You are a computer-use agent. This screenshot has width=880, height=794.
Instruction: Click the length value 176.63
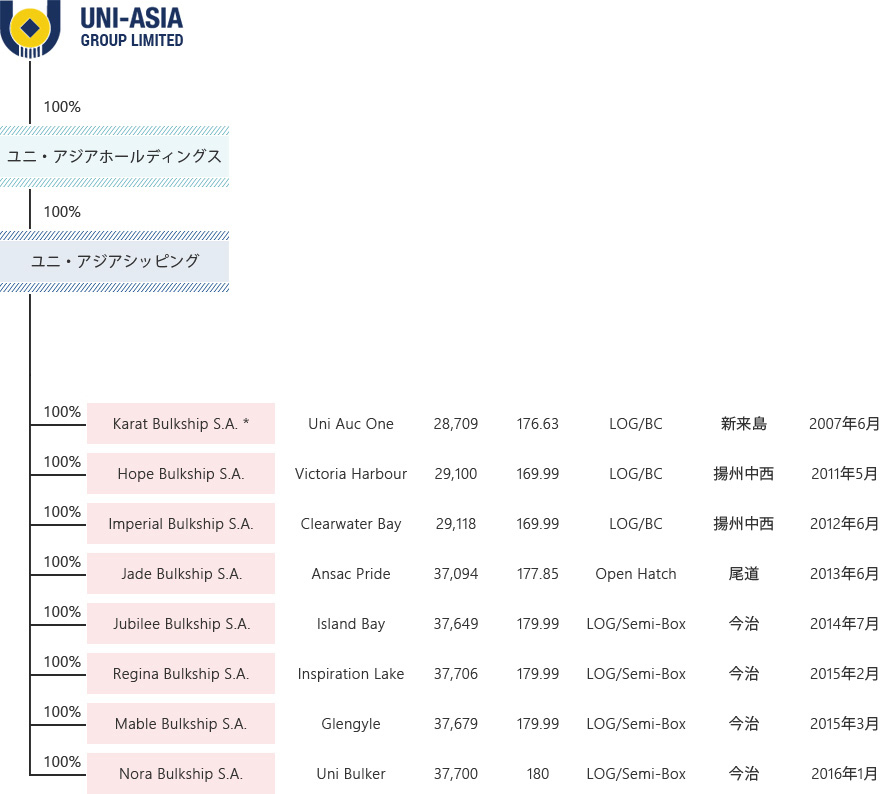538,424
